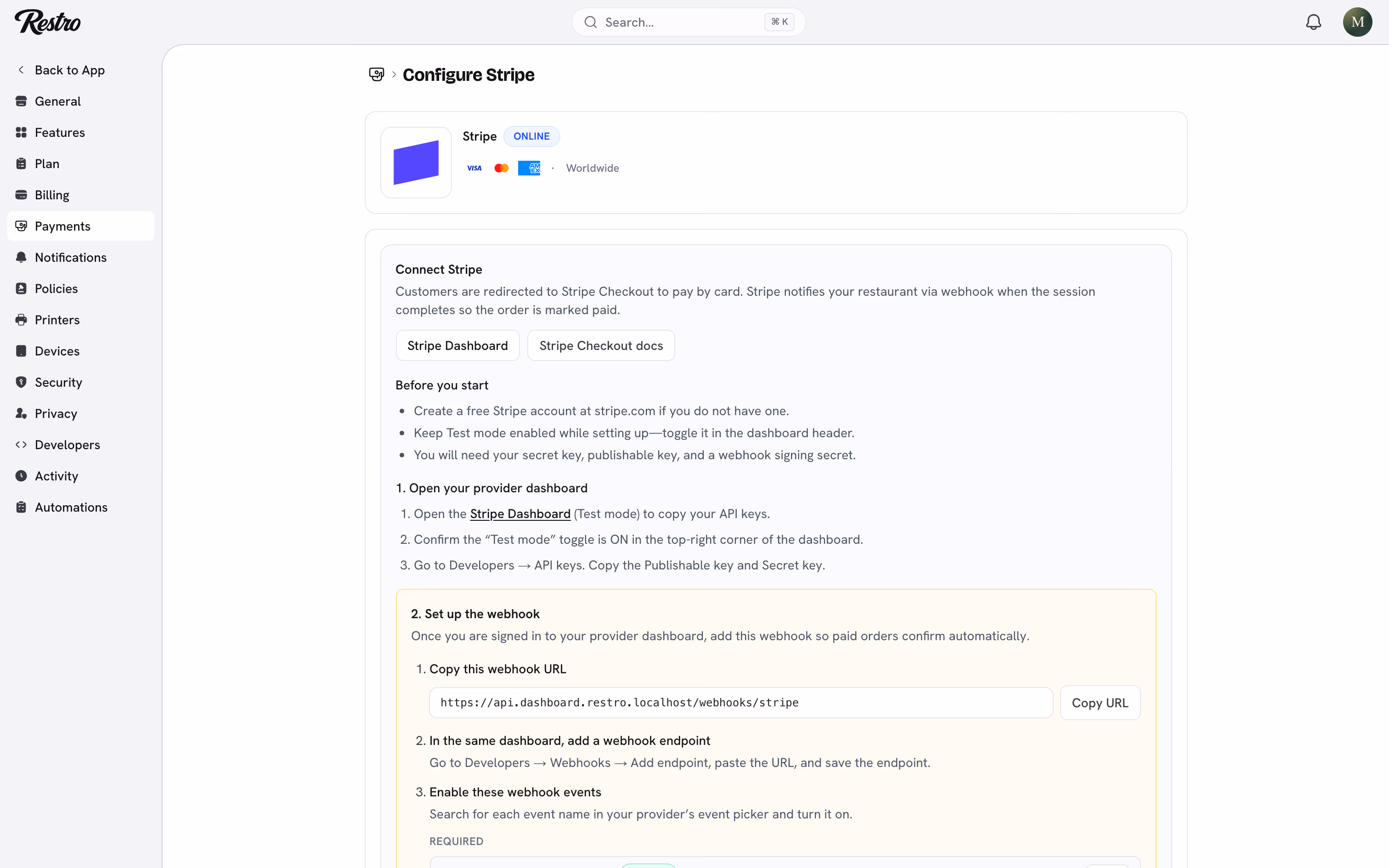Open Printers label in sidebar
Image resolution: width=1389 pixels, height=868 pixels.
(57, 320)
